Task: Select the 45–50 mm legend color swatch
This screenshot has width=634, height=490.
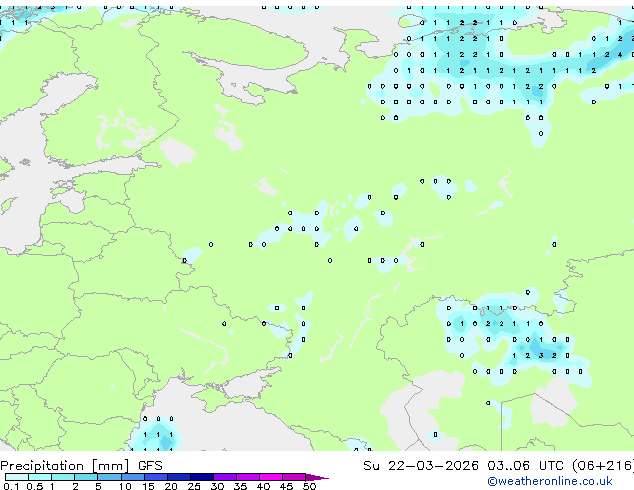Action: [x=294, y=477]
